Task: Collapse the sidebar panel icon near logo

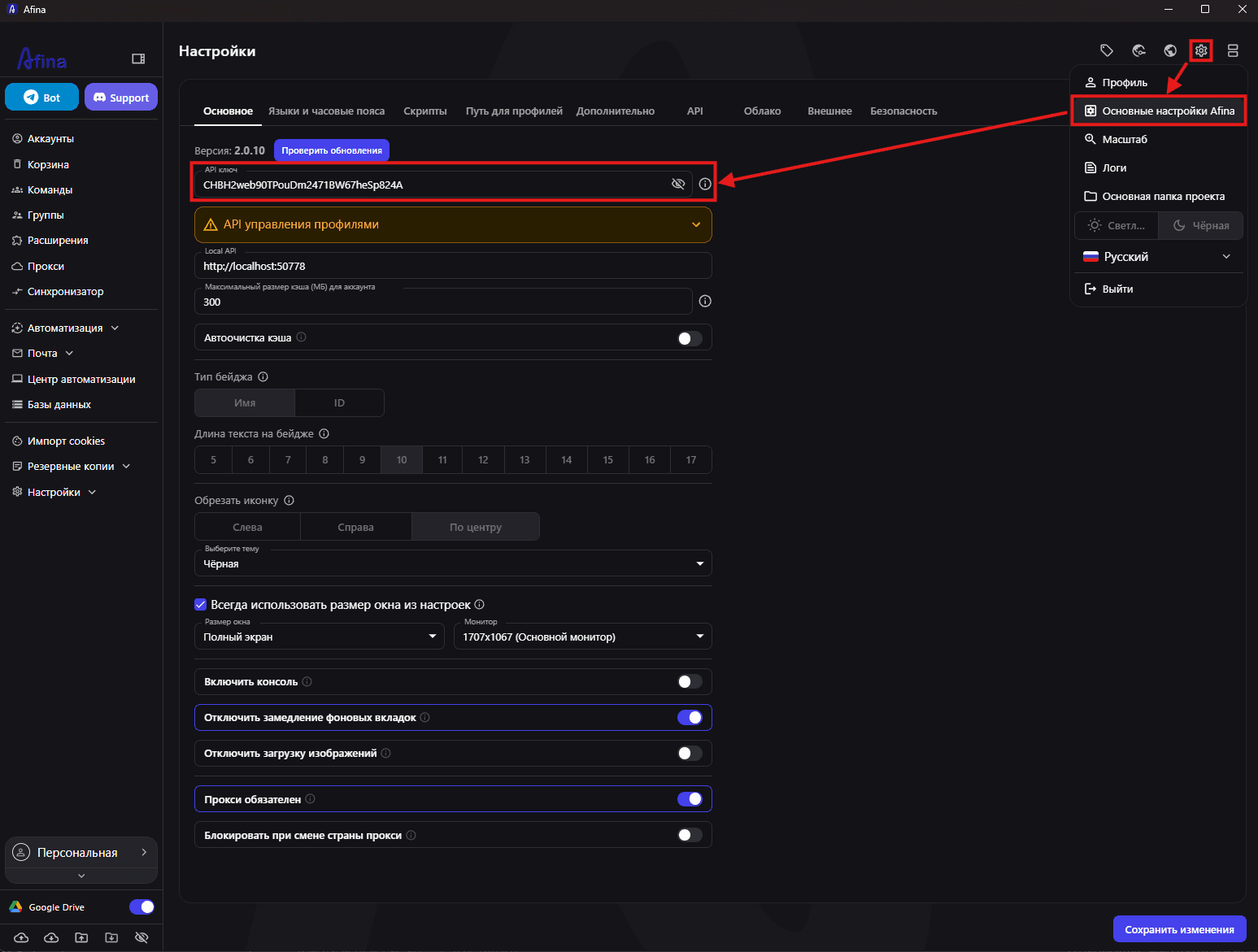Action: pyautogui.click(x=138, y=59)
